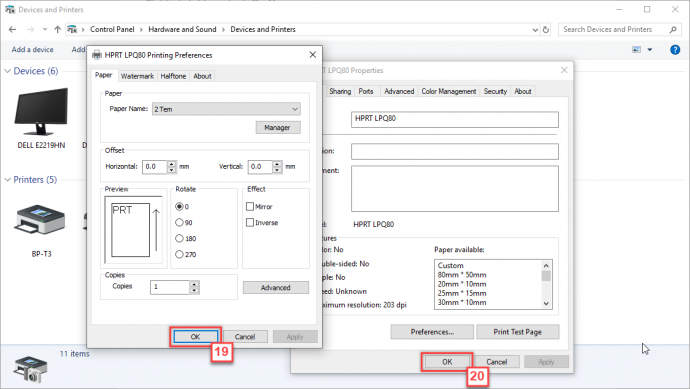Confirm Printing Preferences with OK

coord(195,337)
